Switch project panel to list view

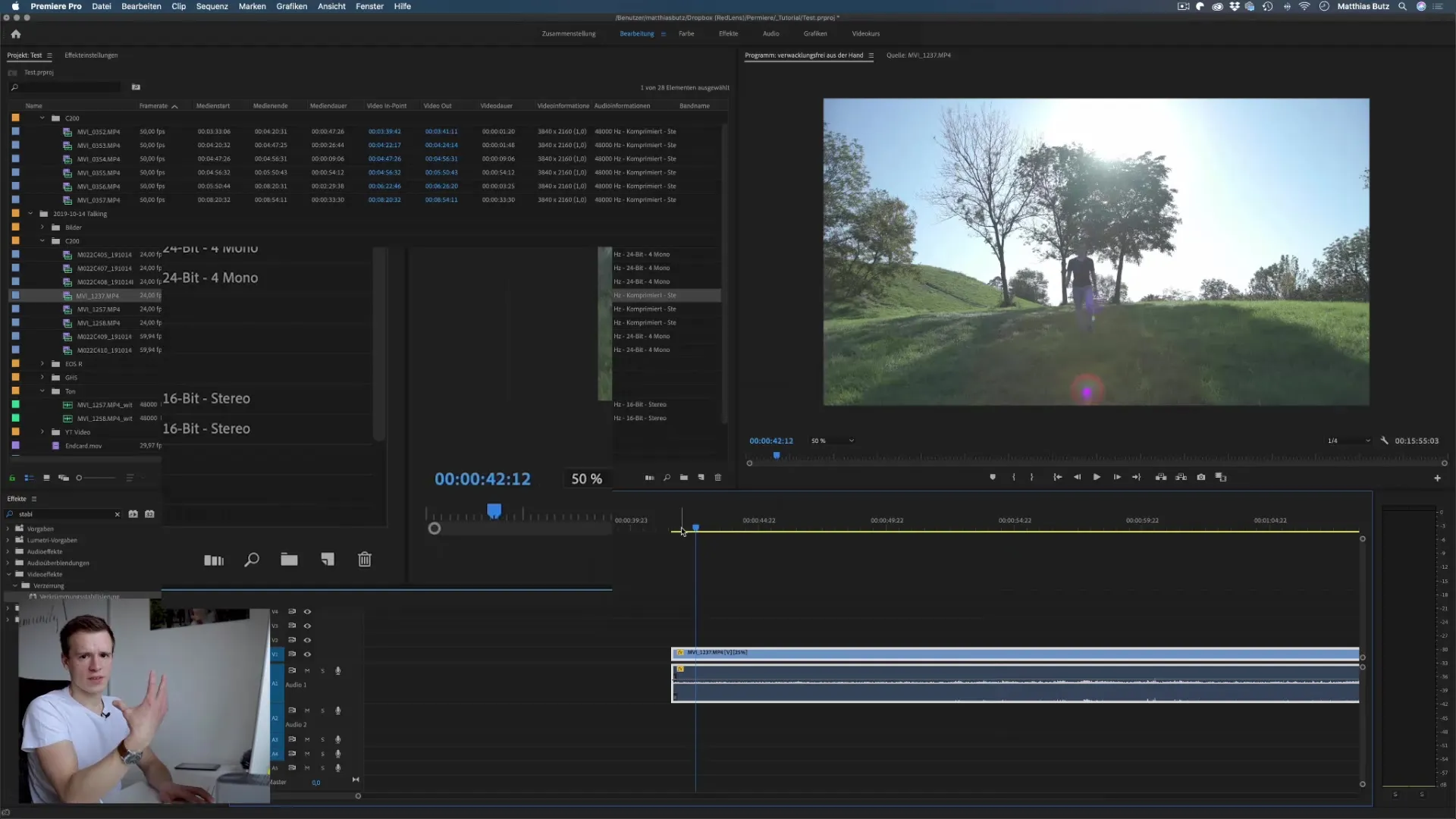(29, 478)
